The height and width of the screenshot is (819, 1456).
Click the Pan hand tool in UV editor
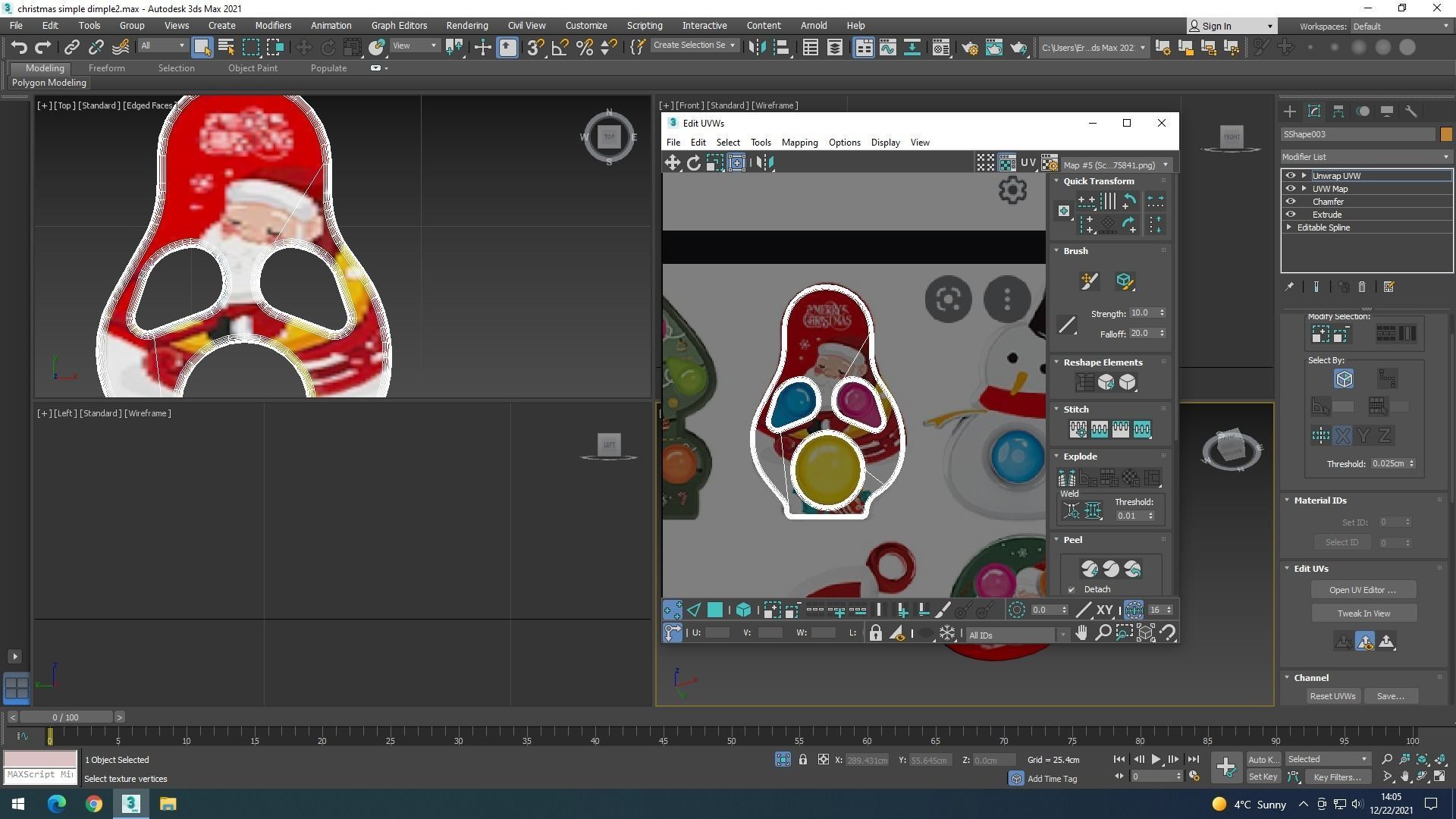[x=1081, y=632]
